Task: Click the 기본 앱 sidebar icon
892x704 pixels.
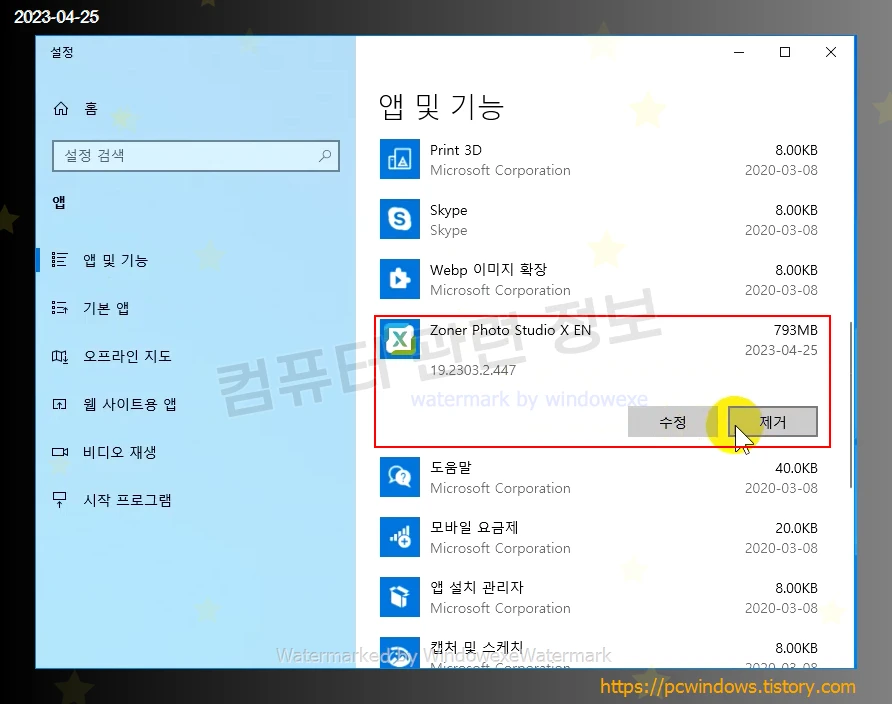Action: click(60, 308)
